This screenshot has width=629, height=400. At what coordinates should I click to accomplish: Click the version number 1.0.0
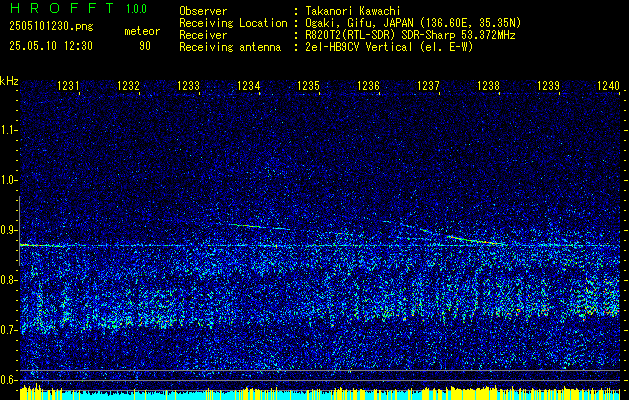pos(136,8)
